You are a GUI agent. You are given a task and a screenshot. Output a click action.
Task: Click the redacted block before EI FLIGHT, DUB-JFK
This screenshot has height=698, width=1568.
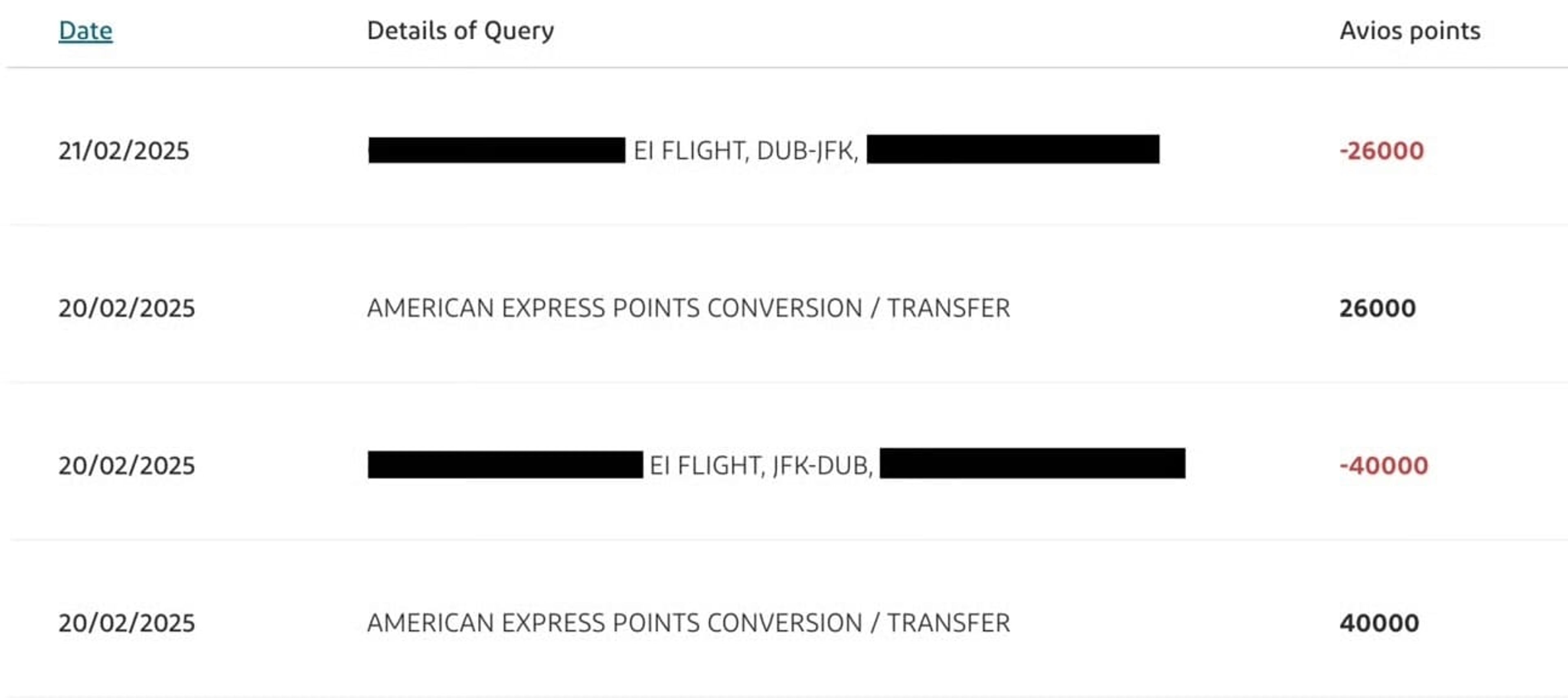click(x=497, y=150)
